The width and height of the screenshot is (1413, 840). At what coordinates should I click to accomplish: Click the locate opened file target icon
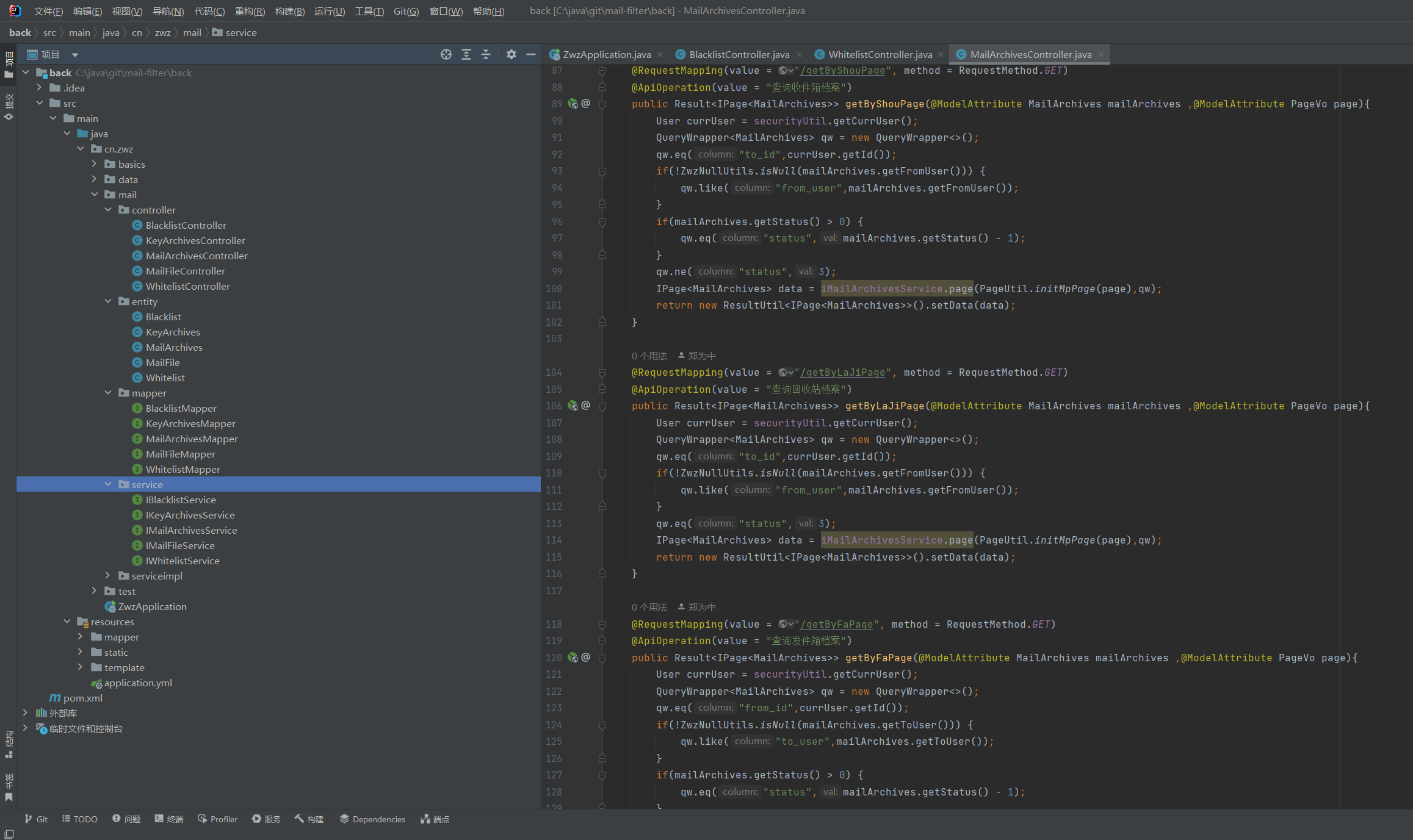(446, 54)
